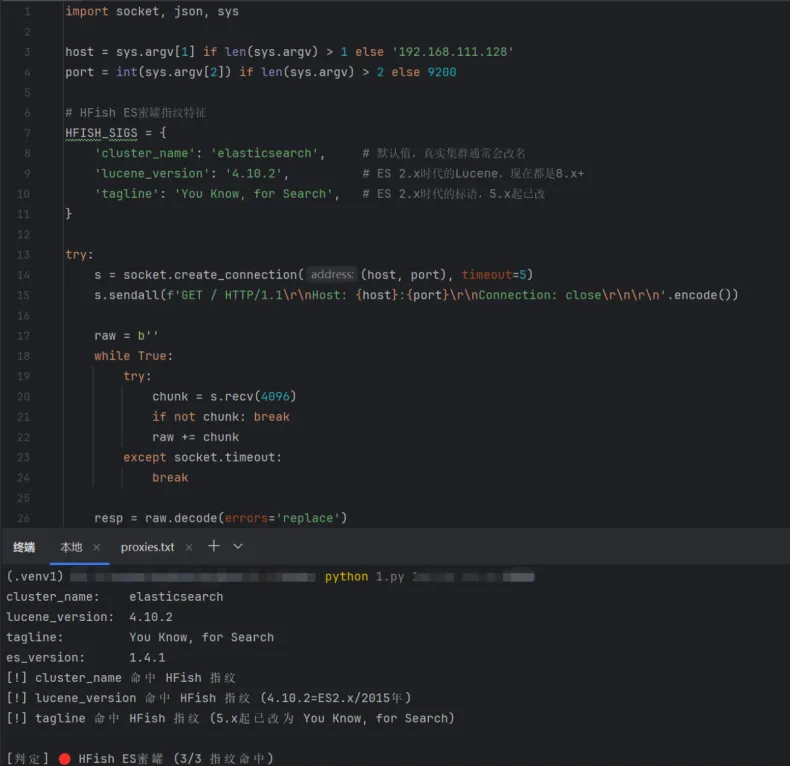790x767 pixels.
Task: Click the errors='replace' argument
Action: 283,518
